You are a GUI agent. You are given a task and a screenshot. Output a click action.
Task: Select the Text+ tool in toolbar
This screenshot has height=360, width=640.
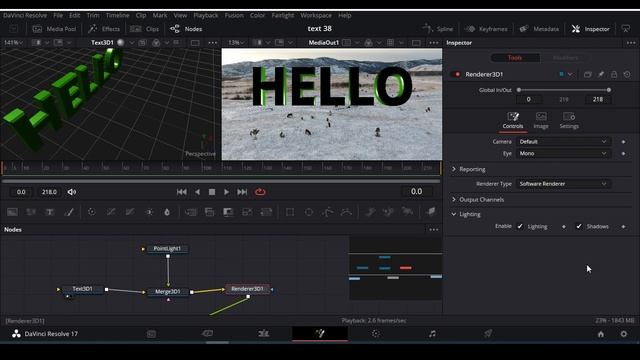(x=50, y=212)
